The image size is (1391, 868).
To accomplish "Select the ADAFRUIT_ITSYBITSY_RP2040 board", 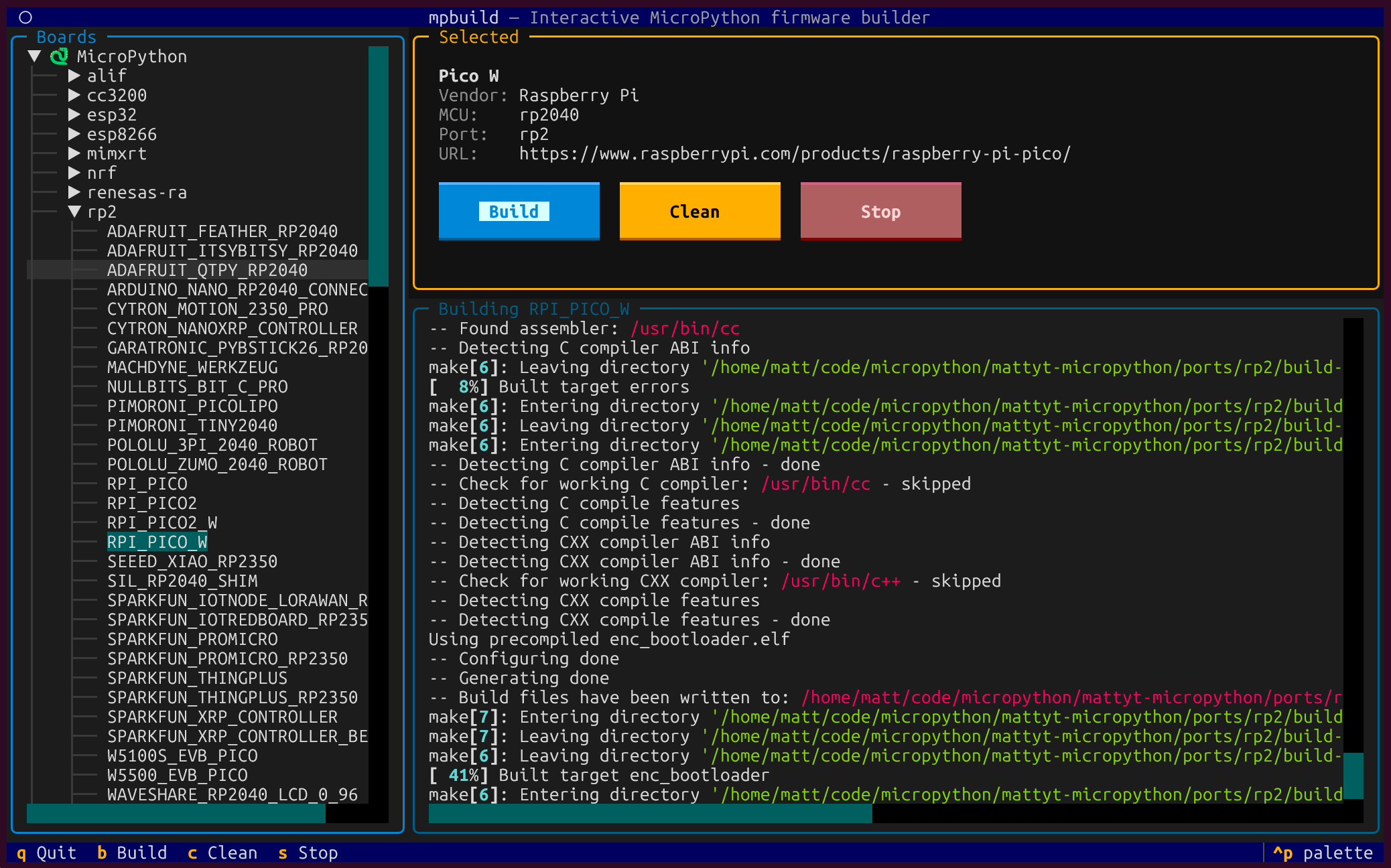I will [x=233, y=250].
